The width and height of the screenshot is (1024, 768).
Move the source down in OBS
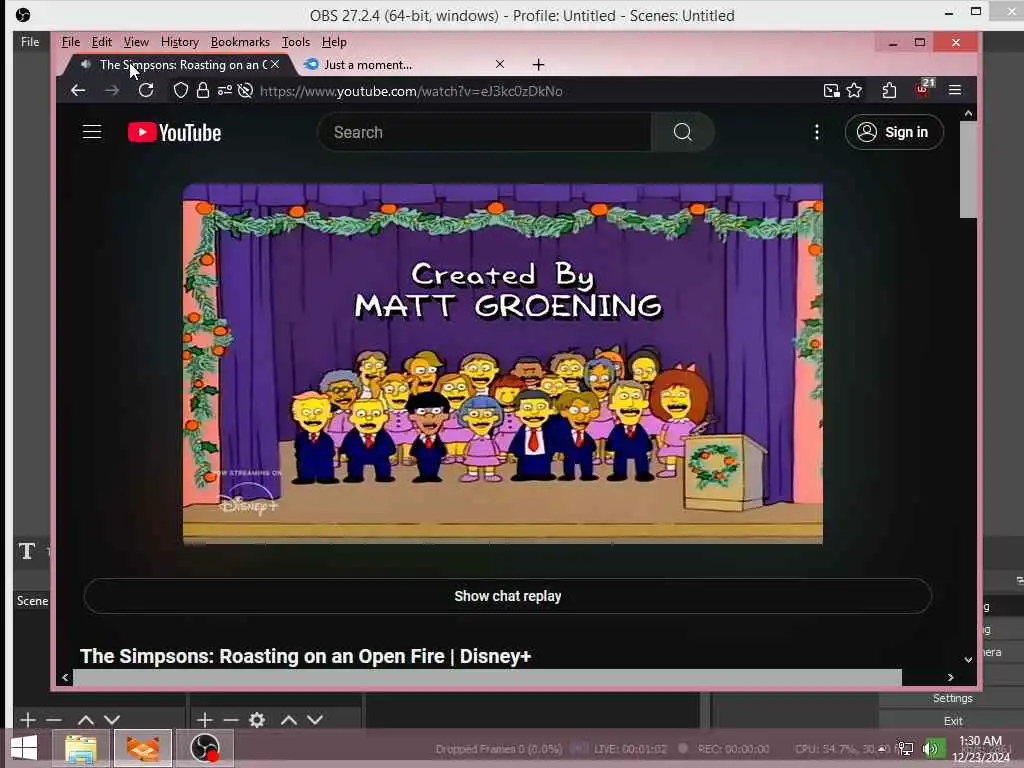tap(315, 720)
